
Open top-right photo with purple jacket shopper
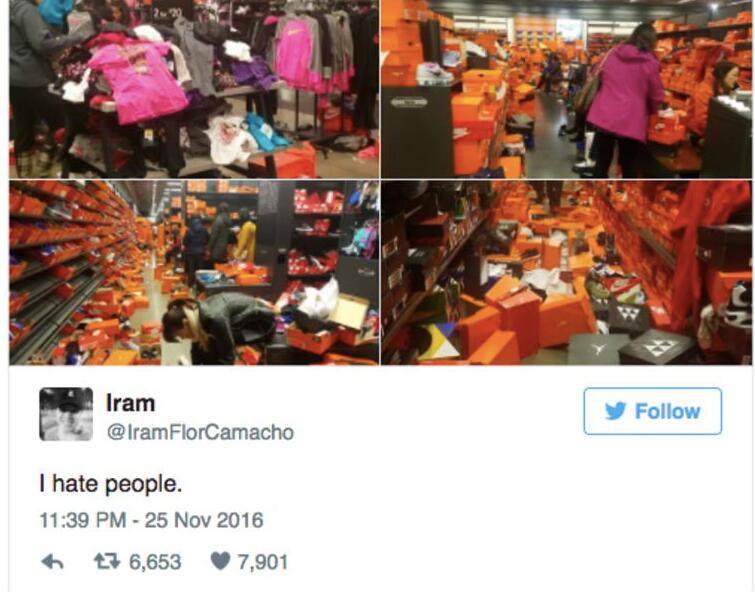[x=566, y=89]
